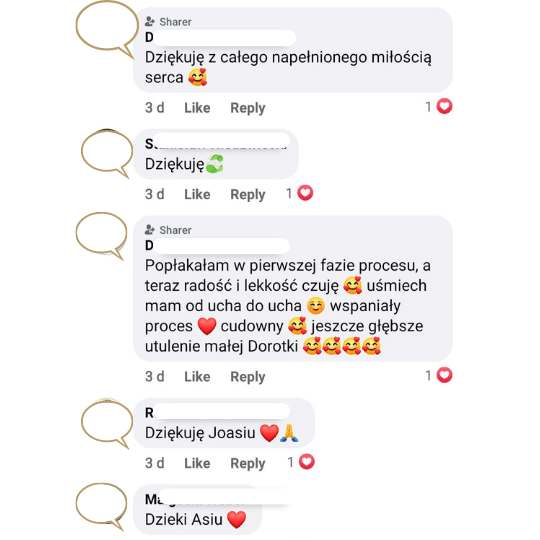This screenshot has height=540, width=540.
Task: Reply to the Dziękuję Joasiu comment
Action: tap(248, 463)
